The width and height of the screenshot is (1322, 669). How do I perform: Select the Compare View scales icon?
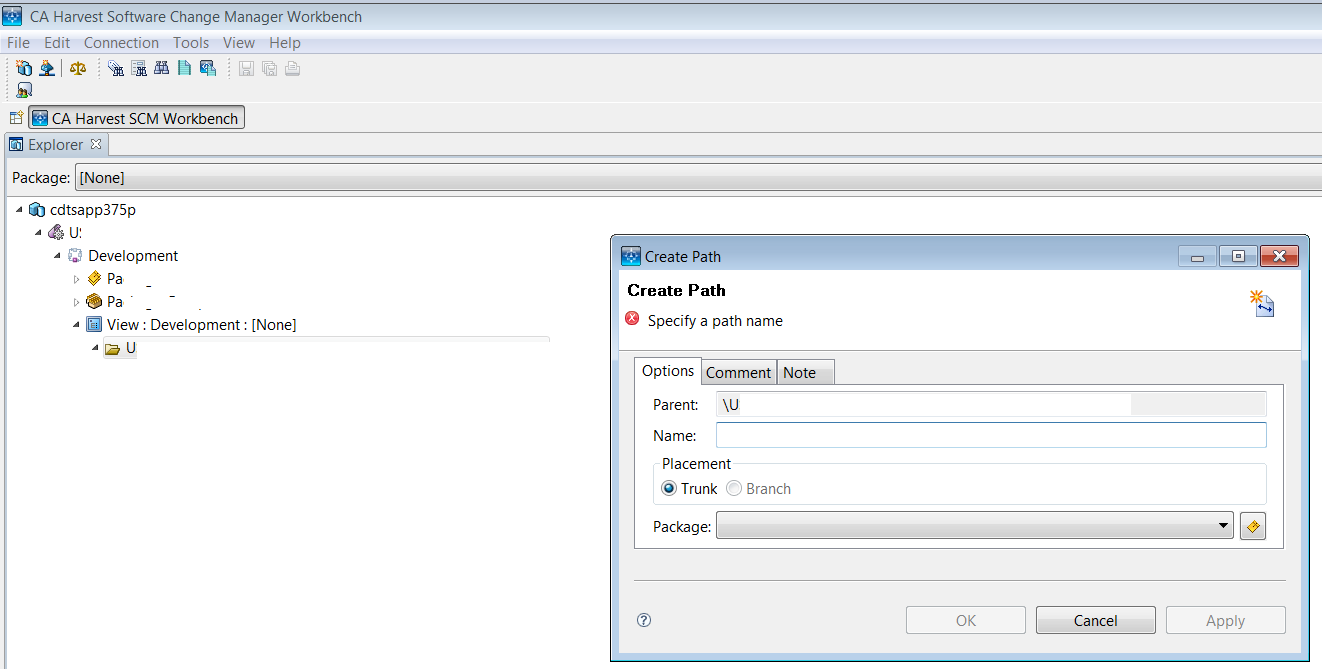click(78, 67)
